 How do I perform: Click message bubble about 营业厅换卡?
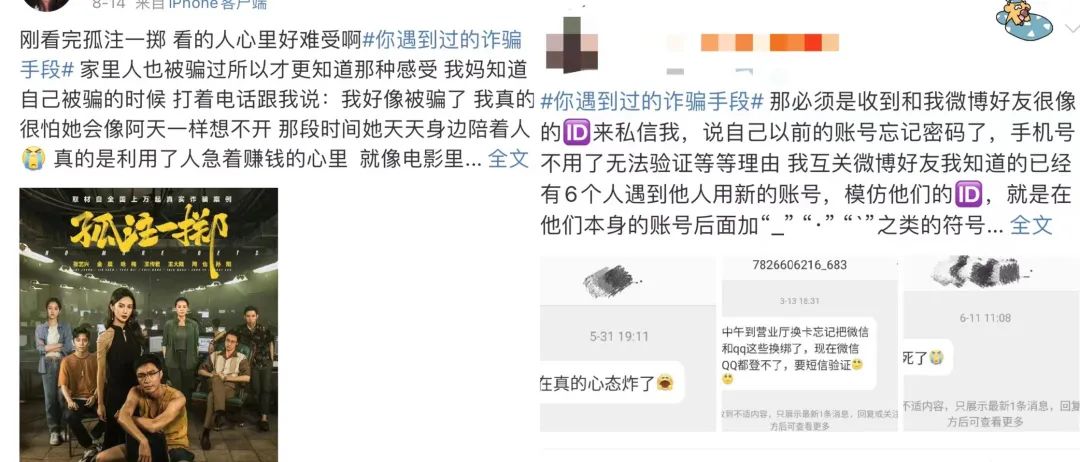pos(797,353)
